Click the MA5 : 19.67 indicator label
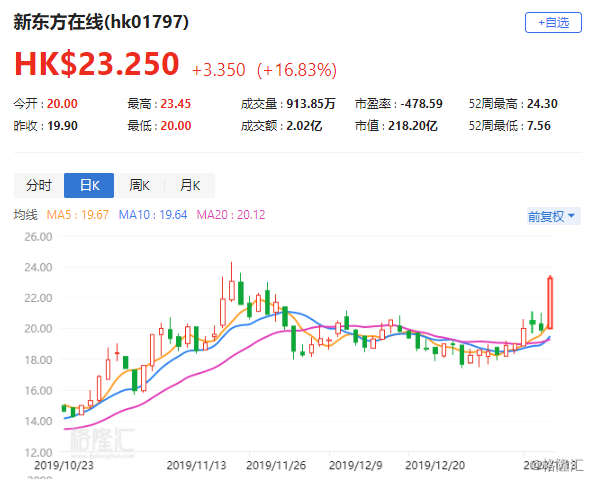This screenshot has width=591, height=479. click(x=78, y=215)
